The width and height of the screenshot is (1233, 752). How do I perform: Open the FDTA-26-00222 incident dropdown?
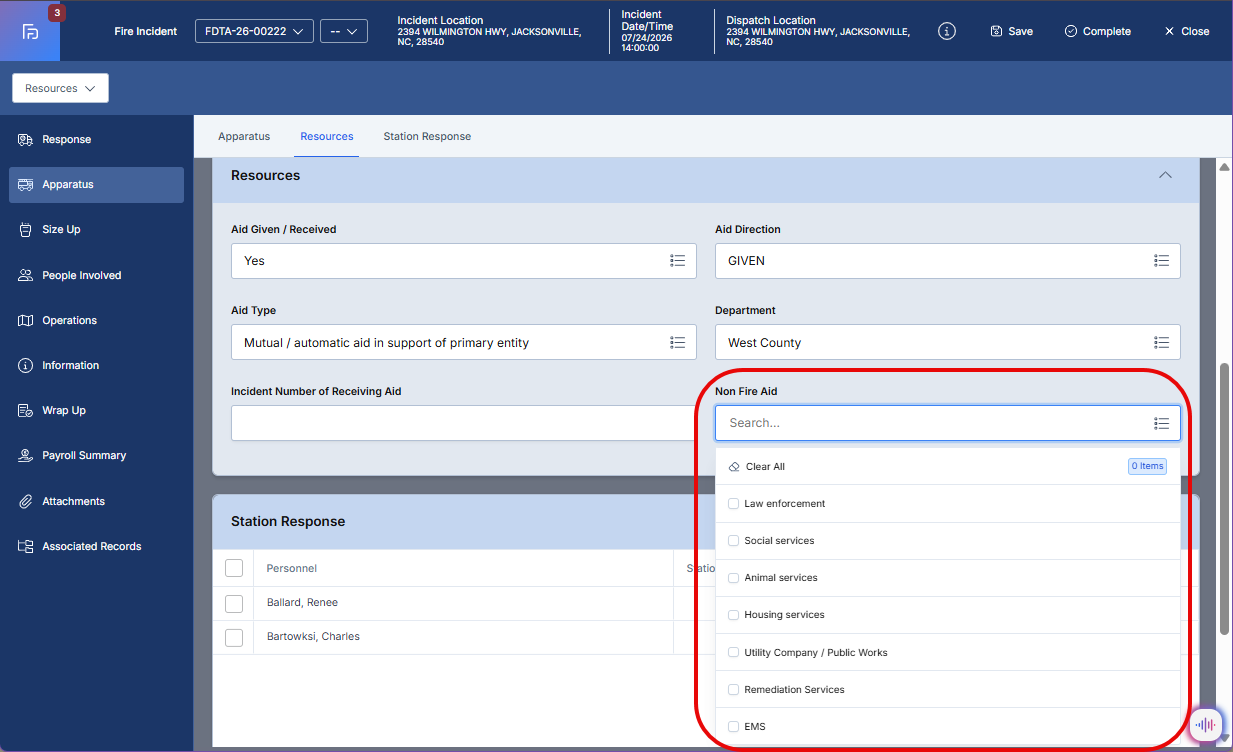(x=254, y=31)
